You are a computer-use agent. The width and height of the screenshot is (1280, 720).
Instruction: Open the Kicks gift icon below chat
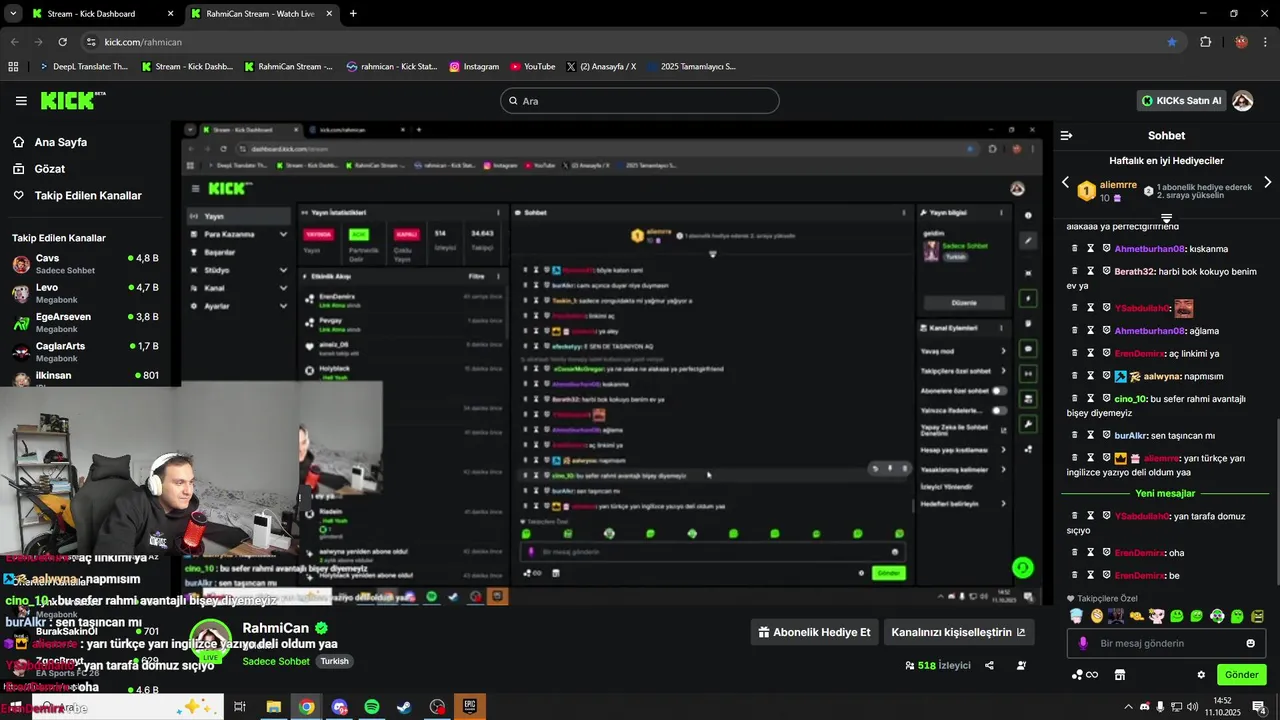1084,675
